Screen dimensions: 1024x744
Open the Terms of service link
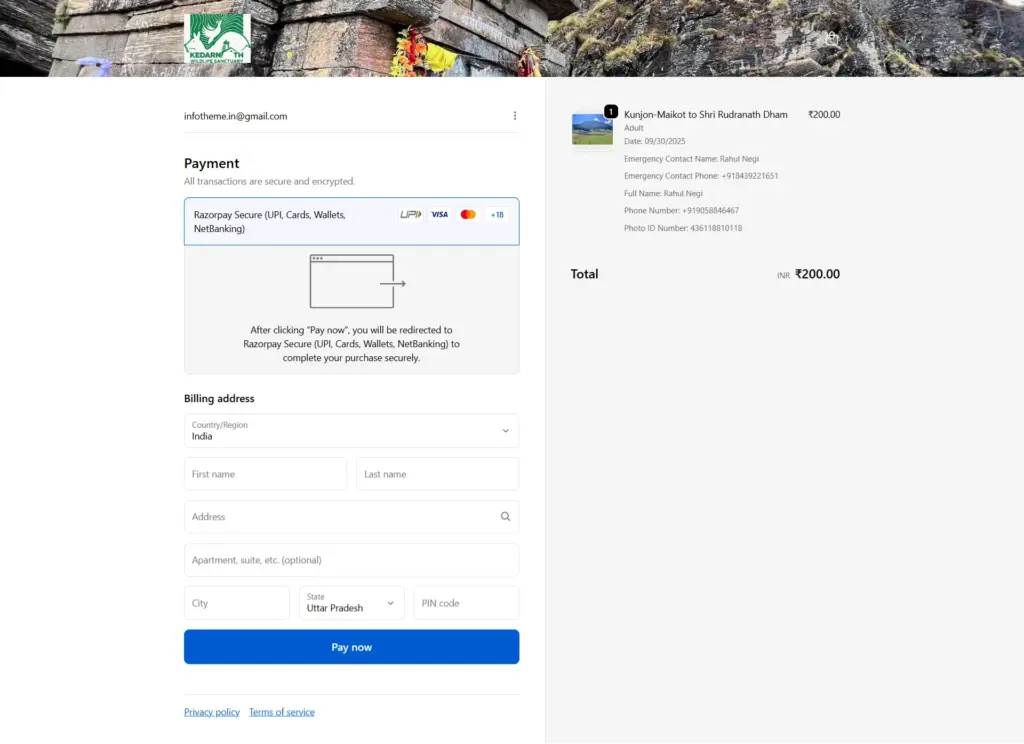click(x=282, y=712)
